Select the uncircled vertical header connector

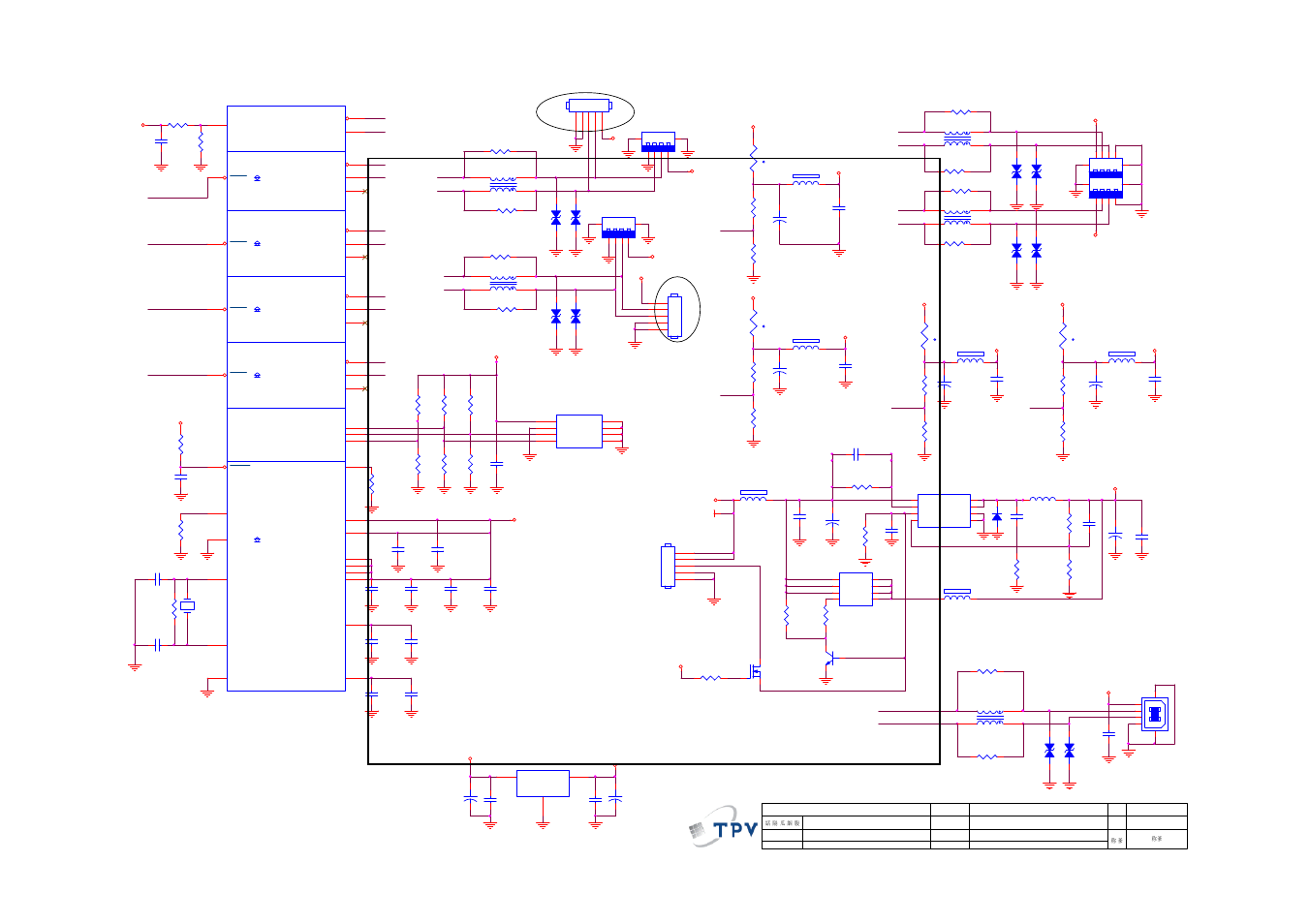pyautogui.click(x=668, y=566)
